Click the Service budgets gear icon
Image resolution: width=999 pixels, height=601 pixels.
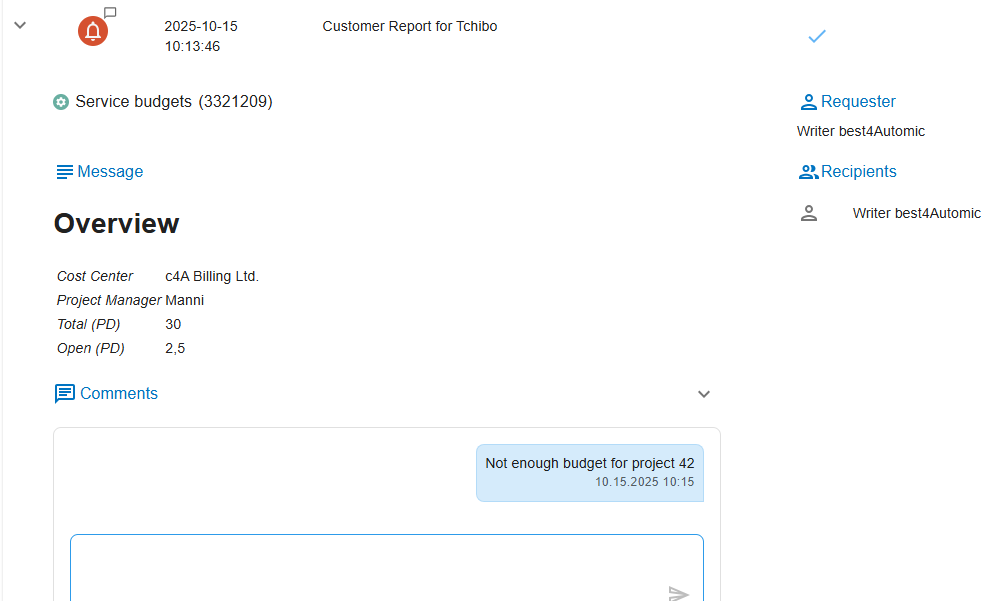pyautogui.click(x=61, y=102)
